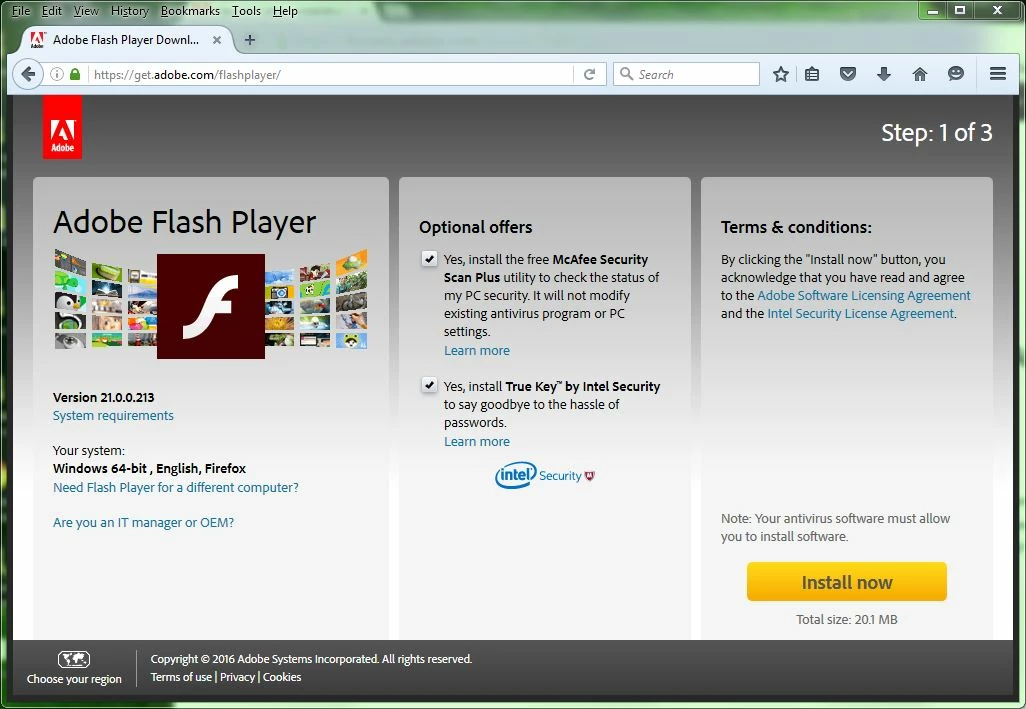1026x709 pixels.
Task: Select the Adobe Flash Player Download tab
Action: coord(126,40)
